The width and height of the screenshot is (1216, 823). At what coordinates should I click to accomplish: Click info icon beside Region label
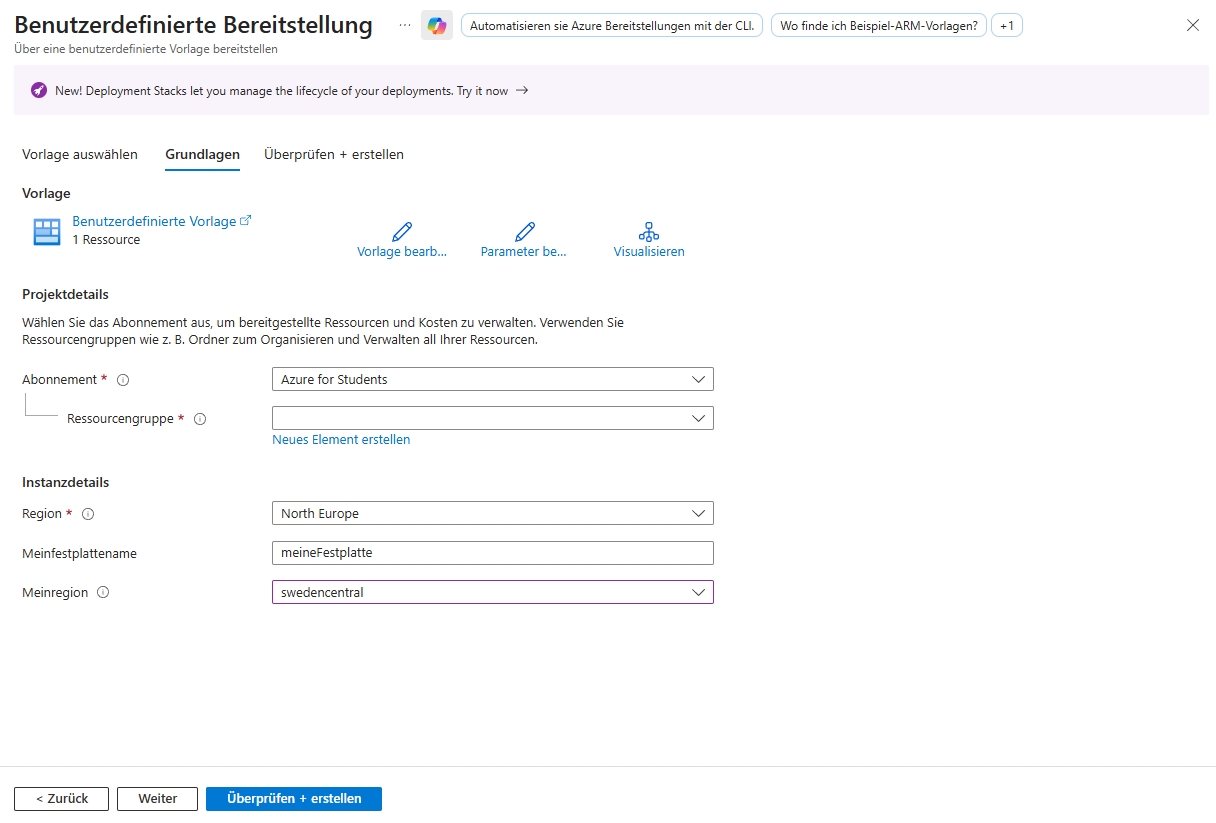(88, 514)
